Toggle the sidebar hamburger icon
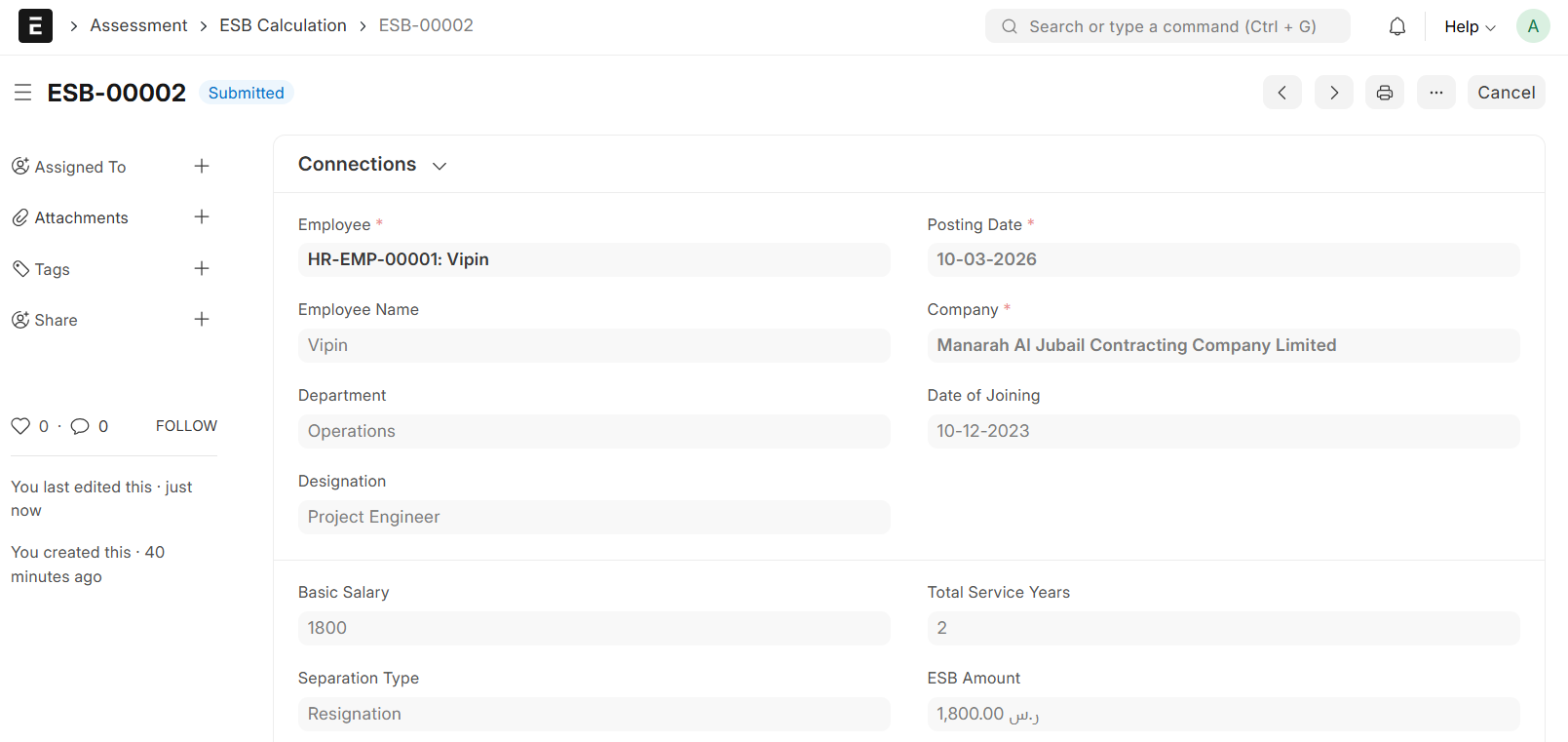 pyautogui.click(x=23, y=93)
